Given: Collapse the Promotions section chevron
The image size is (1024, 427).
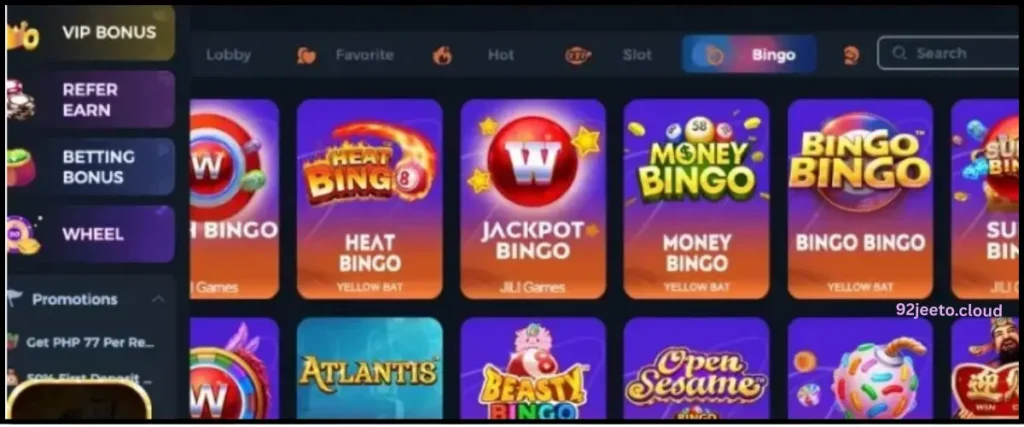Looking at the screenshot, I should tap(158, 299).
